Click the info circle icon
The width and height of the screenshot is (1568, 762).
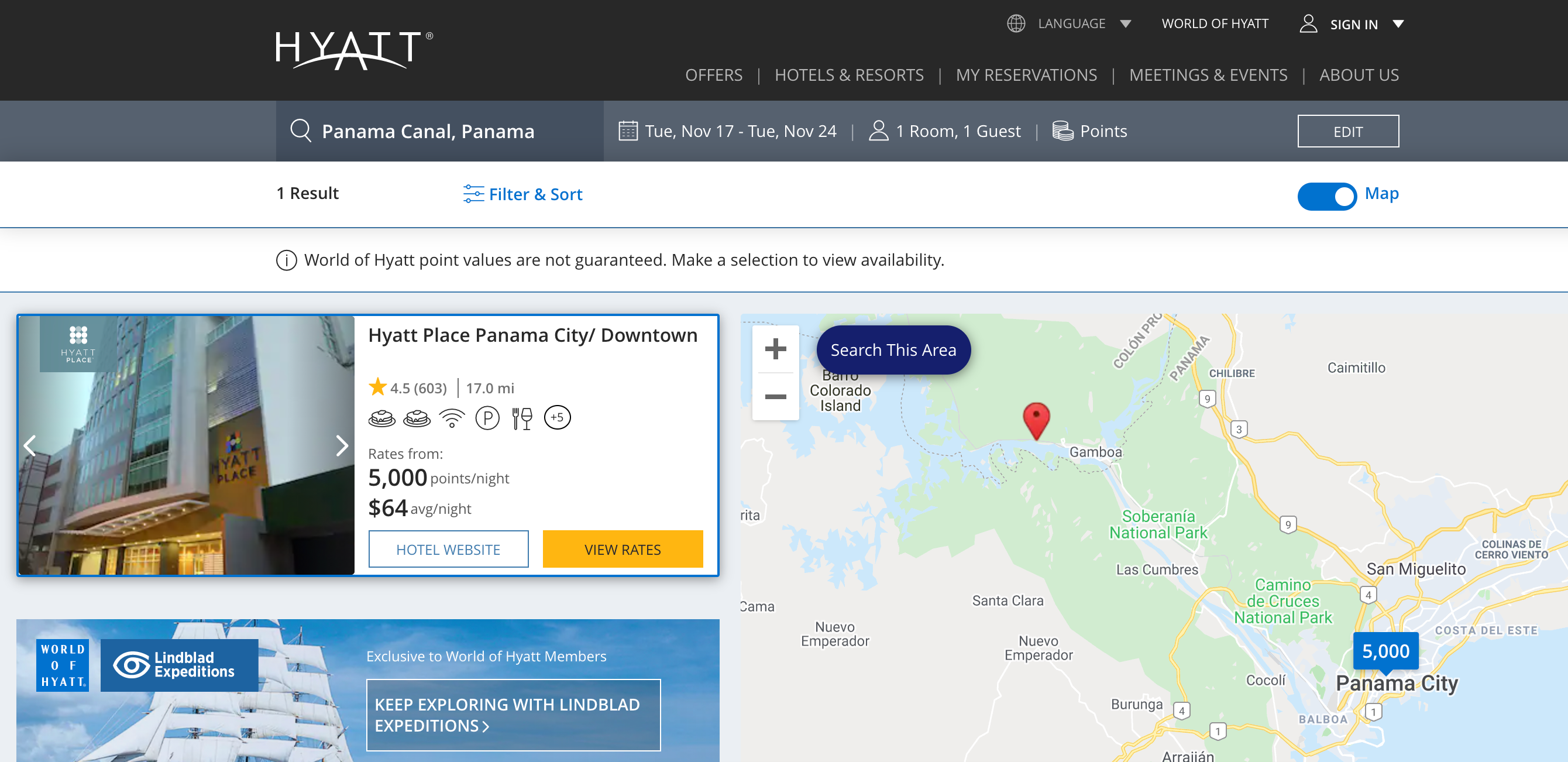286,260
